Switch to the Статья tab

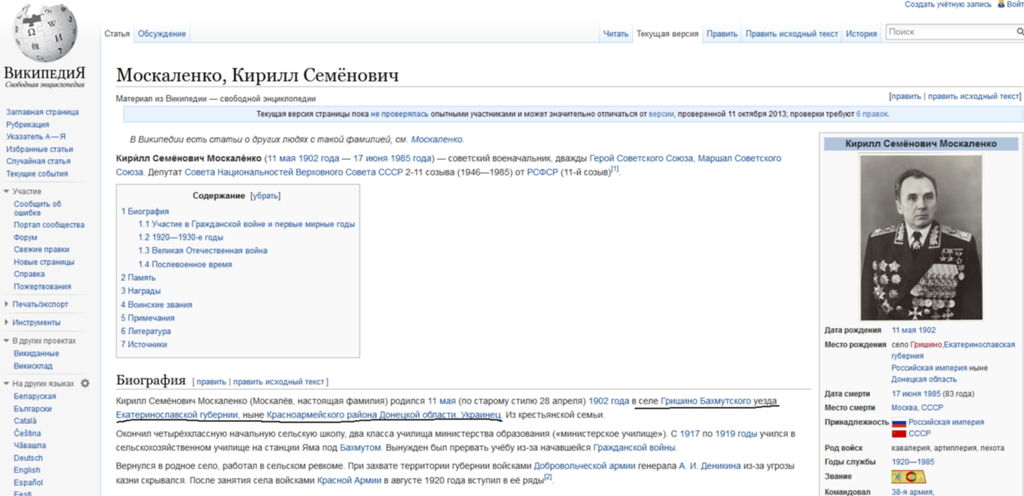tap(117, 34)
